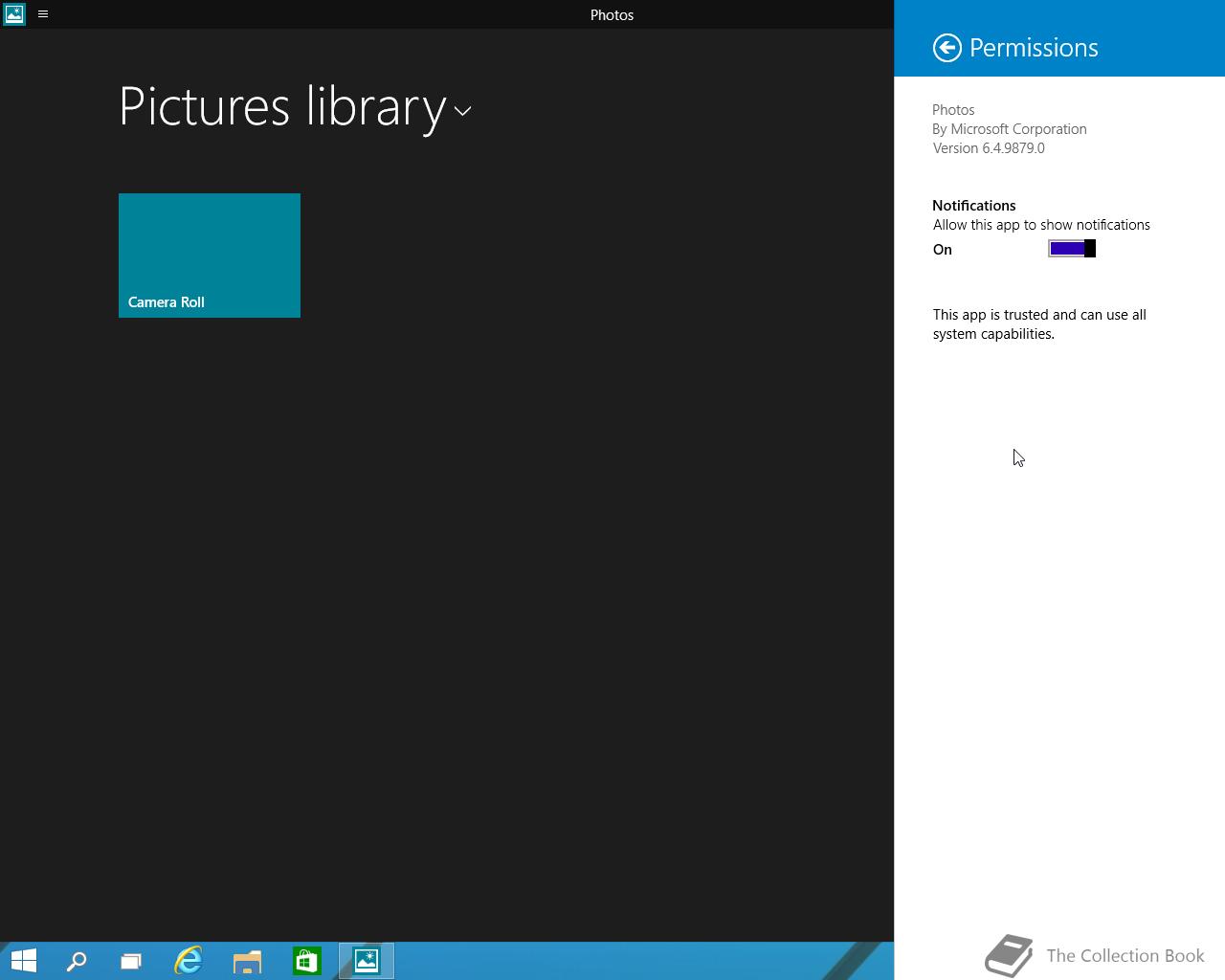Expand the Pictures library dropdown chevron

[463, 111]
